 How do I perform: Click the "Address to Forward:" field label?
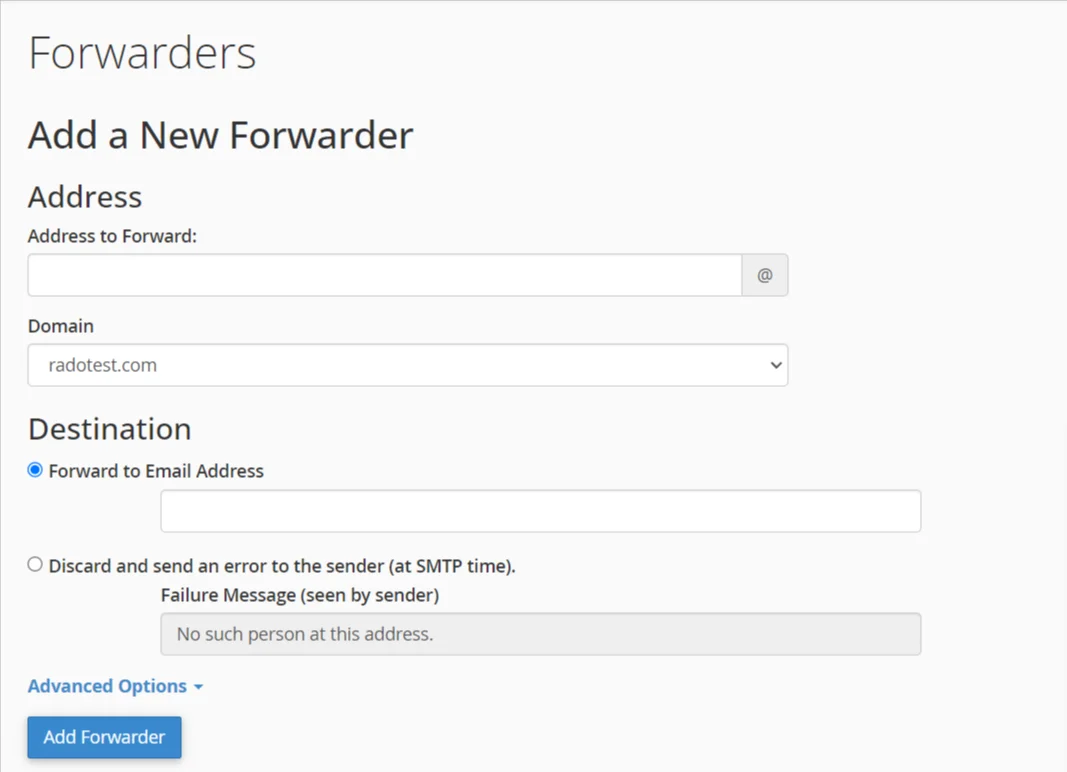112,236
